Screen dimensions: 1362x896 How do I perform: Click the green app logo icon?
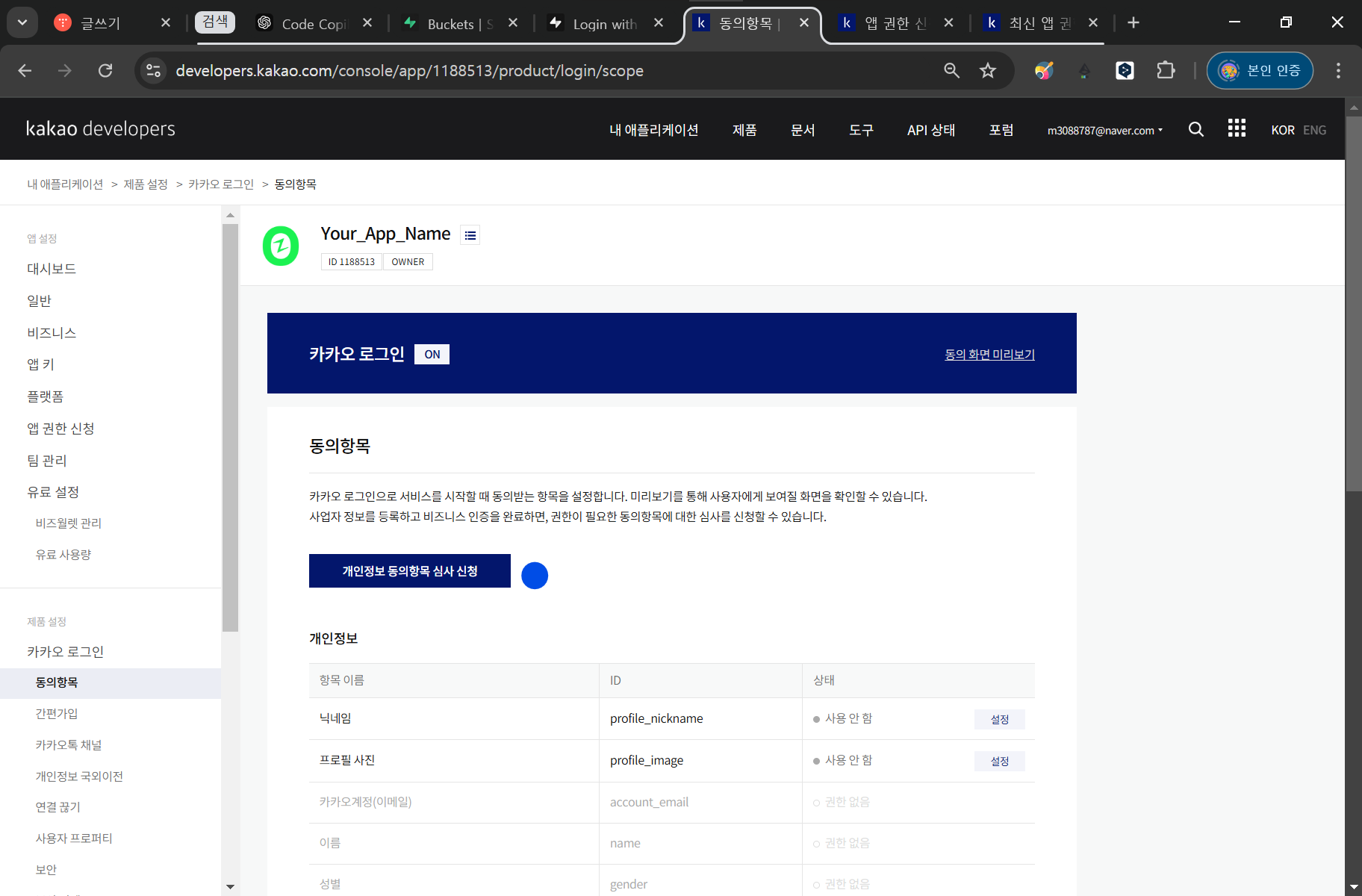(281, 246)
